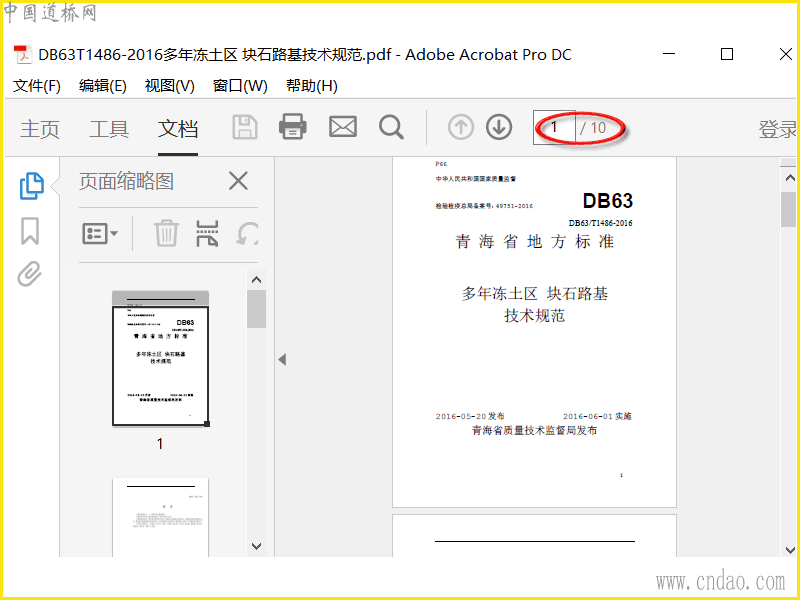Open Bookmarks panel icon
The height and width of the screenshot is (600, 800).
pos(30,231)
